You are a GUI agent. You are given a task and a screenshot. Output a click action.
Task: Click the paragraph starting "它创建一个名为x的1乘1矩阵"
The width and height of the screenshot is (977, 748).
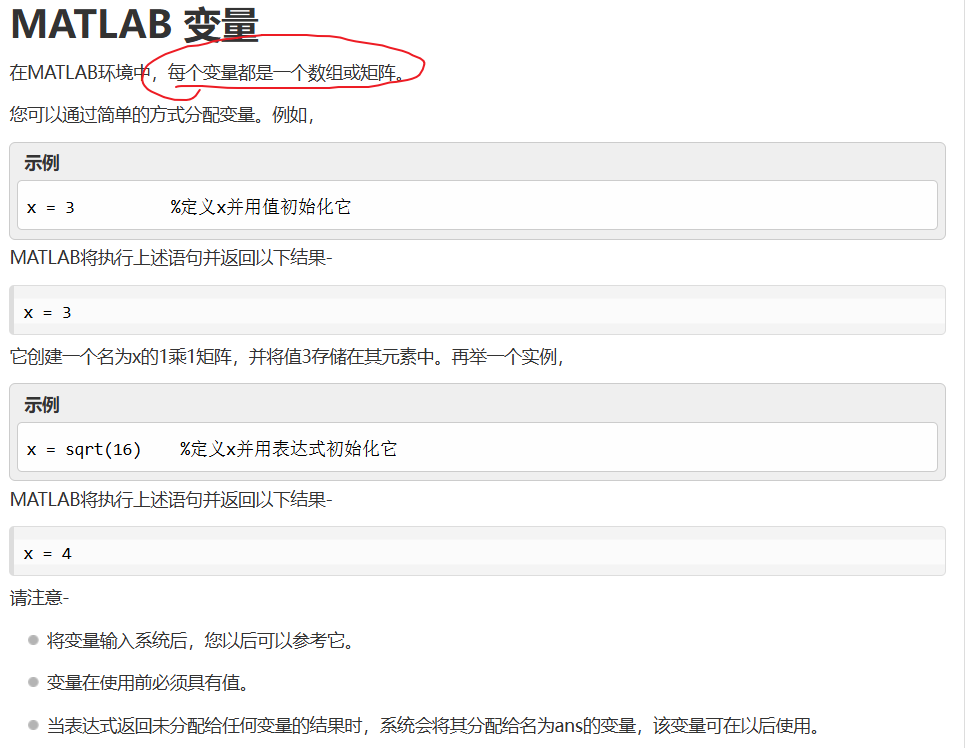287,357
